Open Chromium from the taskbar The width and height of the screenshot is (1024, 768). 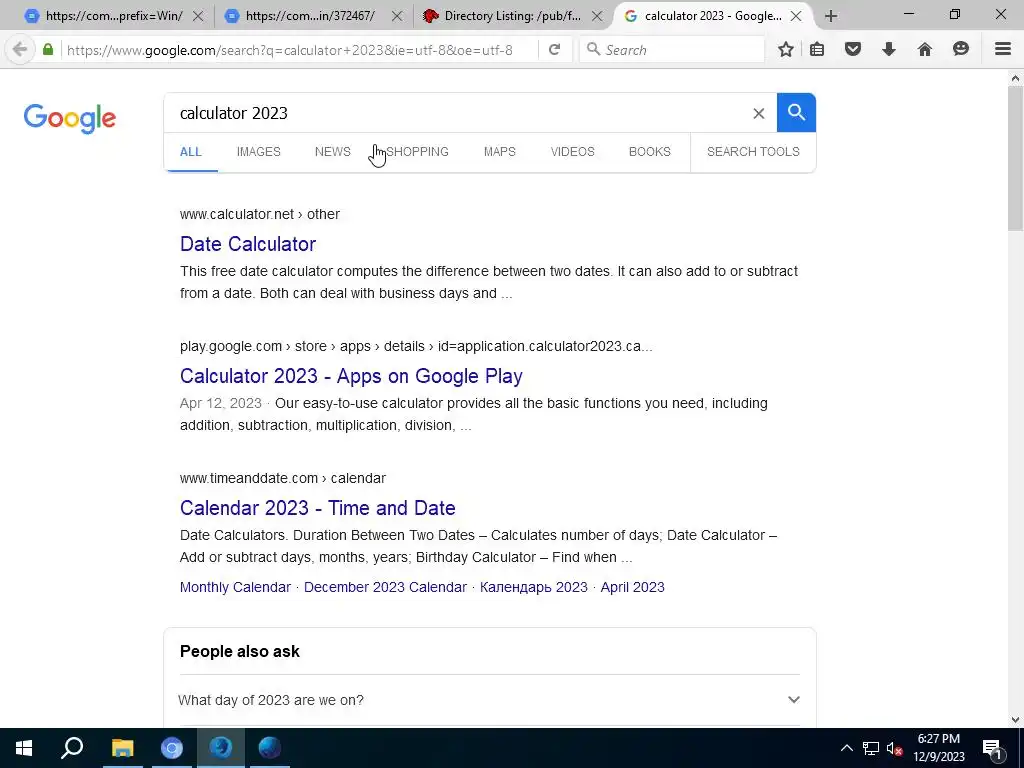(x=172, y=748)
